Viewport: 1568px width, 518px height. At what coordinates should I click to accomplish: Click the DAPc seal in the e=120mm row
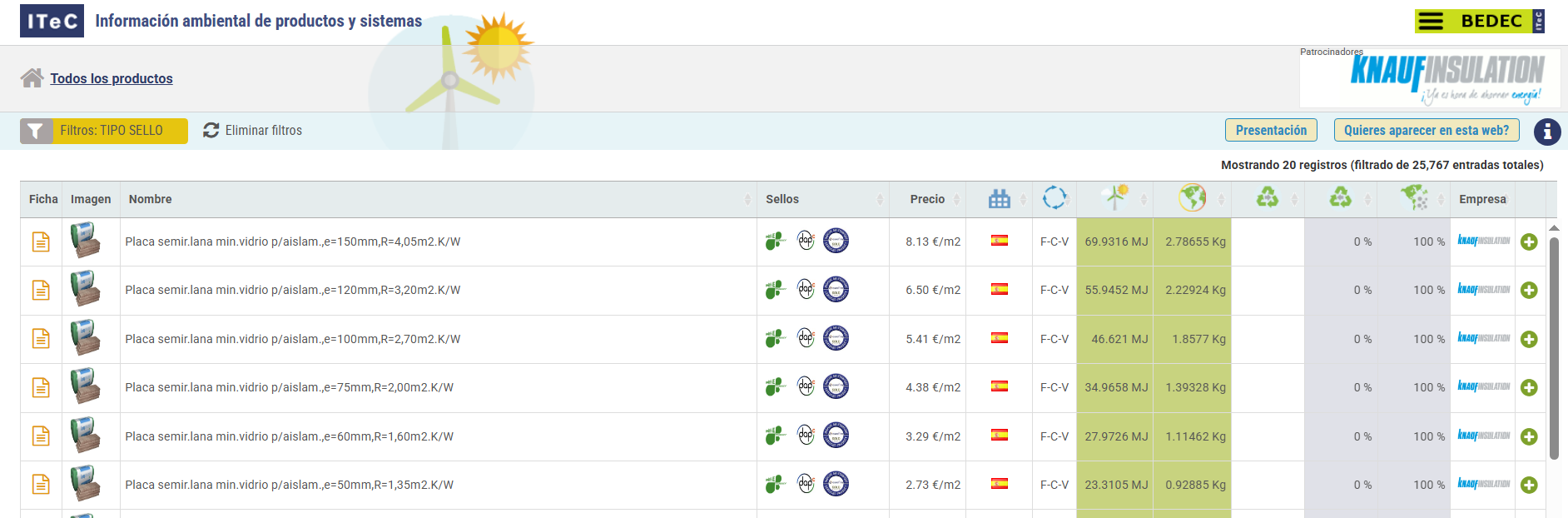[806, 289]
